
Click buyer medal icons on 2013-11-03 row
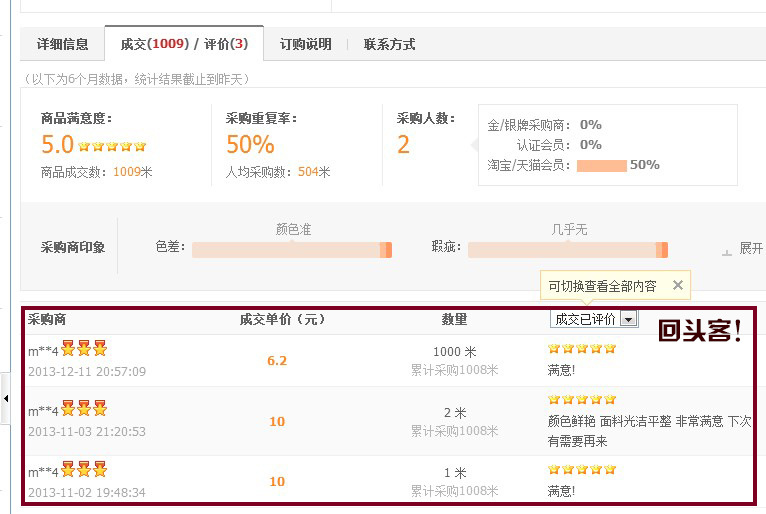(x=84, y=409)
